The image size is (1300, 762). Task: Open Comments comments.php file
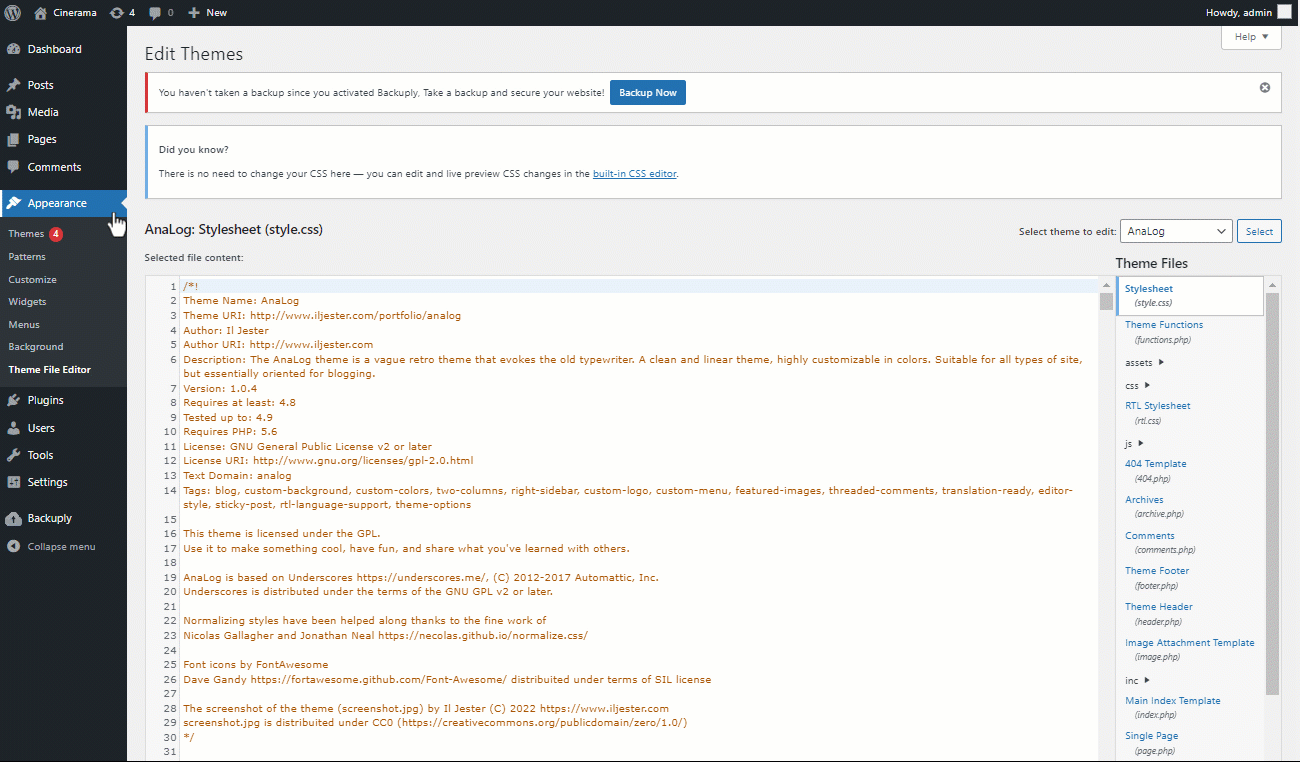click(x=1160, y=542)
